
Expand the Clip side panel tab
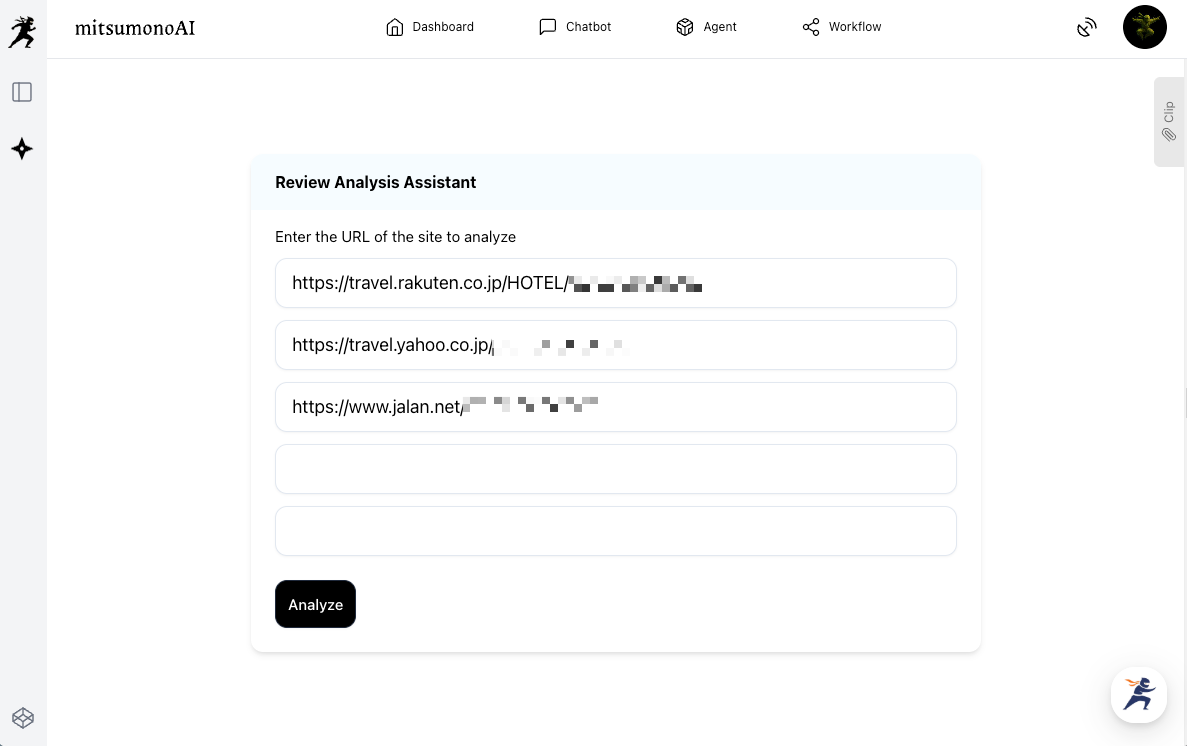[1169, 121]
